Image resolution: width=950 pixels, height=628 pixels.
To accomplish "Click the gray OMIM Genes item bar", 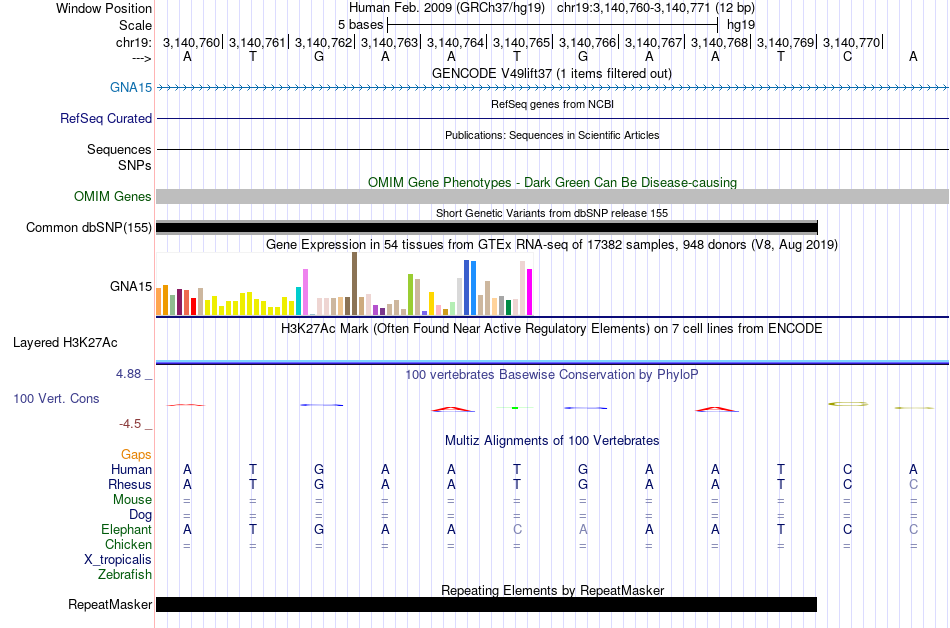I will tap(552, 196).
